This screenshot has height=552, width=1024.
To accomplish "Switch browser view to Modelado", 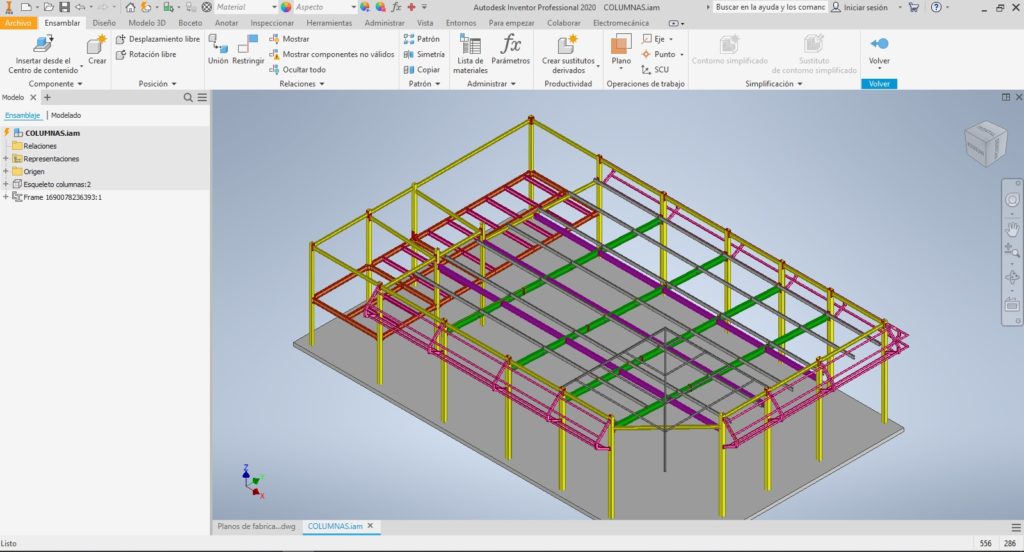I will (66, 115).
